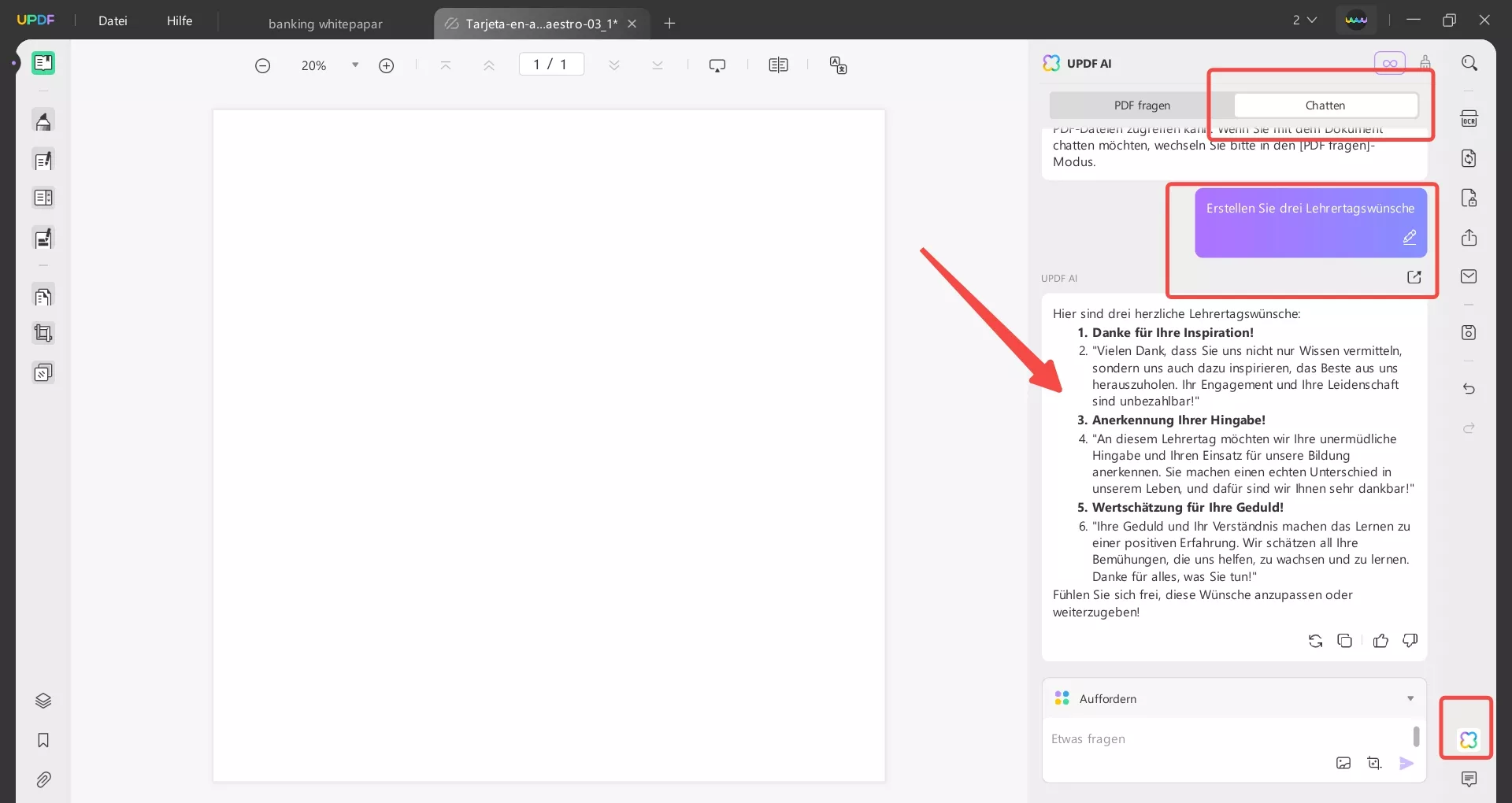Send the file by email

click(1469, 276)
